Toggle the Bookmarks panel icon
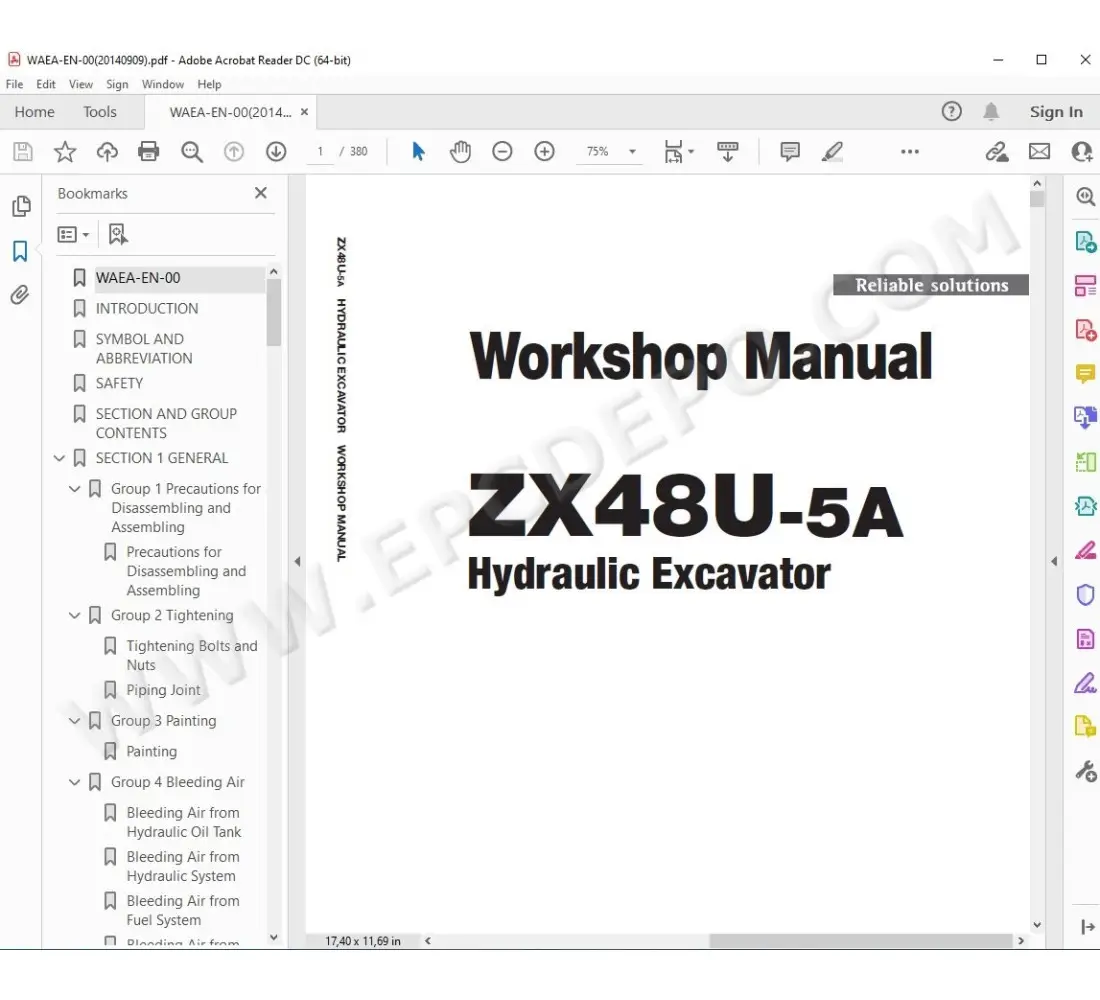The image size is (1100, 1000). coord(20,251)
